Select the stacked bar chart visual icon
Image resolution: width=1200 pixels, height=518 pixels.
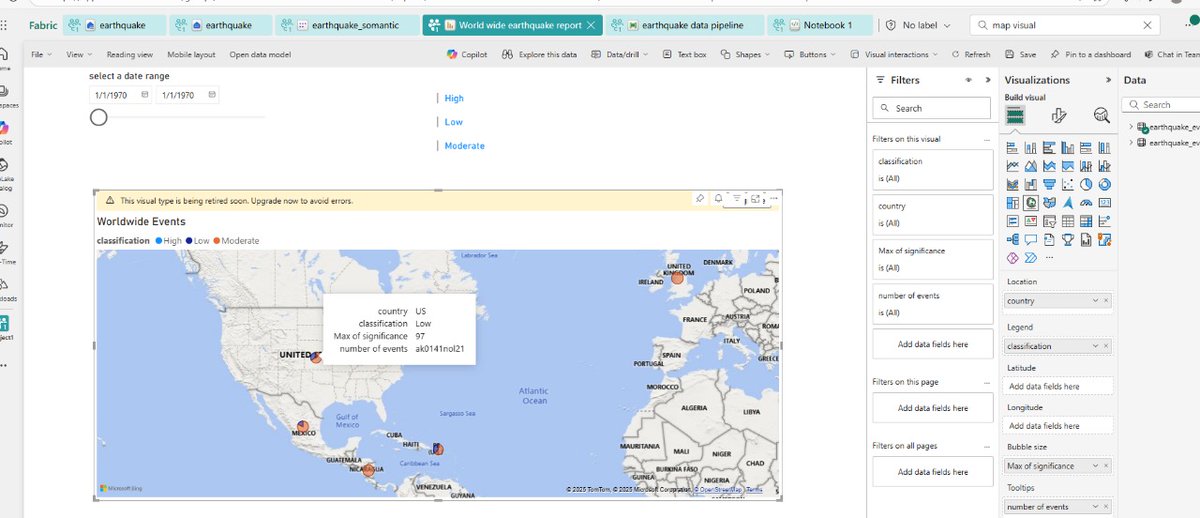click(1013, 148)
